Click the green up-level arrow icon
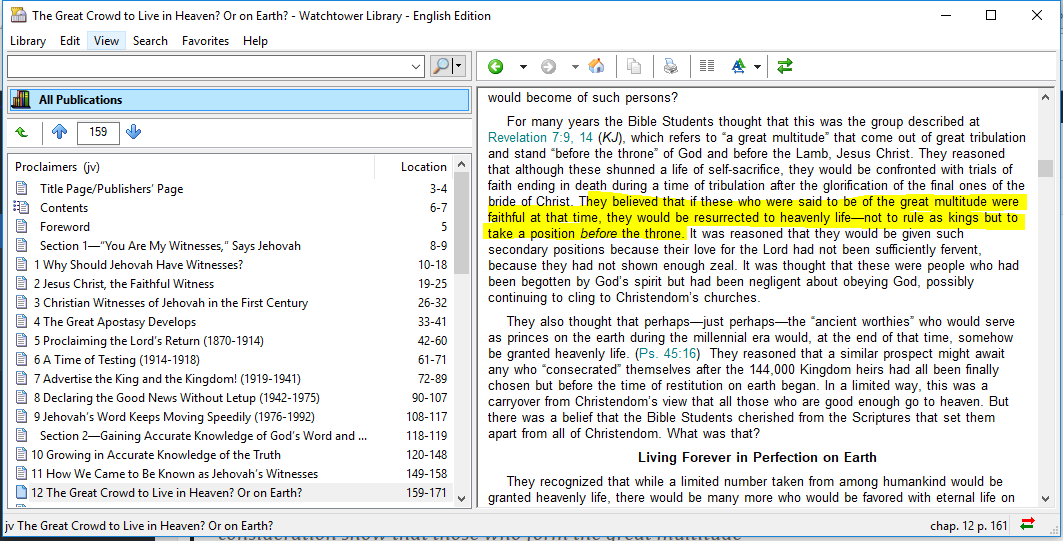The height and width of the screenshot is (541, 1063). (22, 132)
